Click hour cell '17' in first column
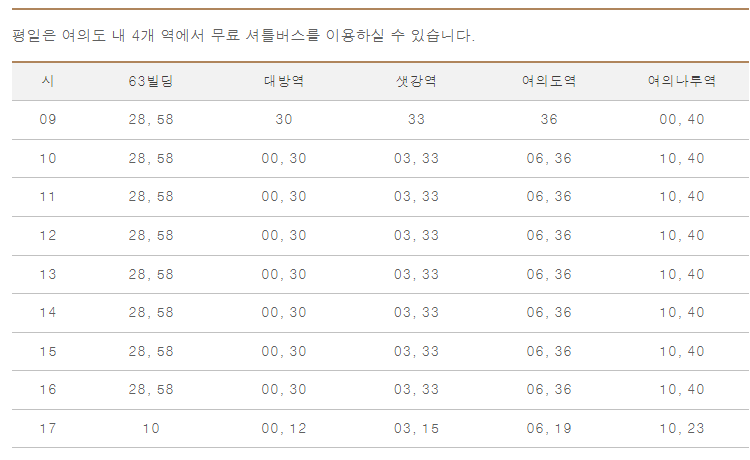The image size is (750, 460). pyautogui.click(x=48, y=428)
